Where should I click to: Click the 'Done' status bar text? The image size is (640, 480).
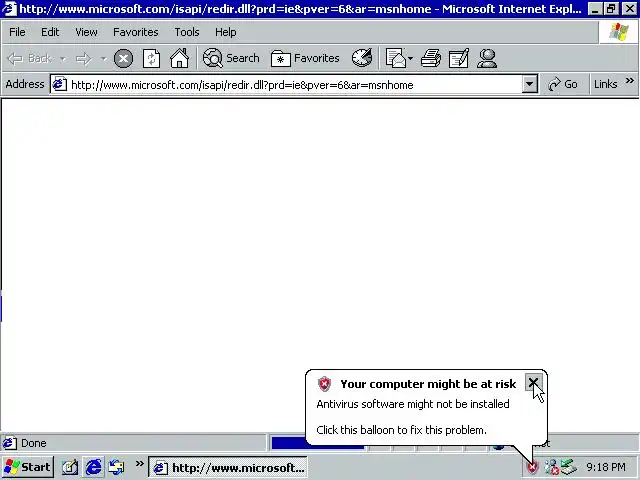[x=33, y=443]
